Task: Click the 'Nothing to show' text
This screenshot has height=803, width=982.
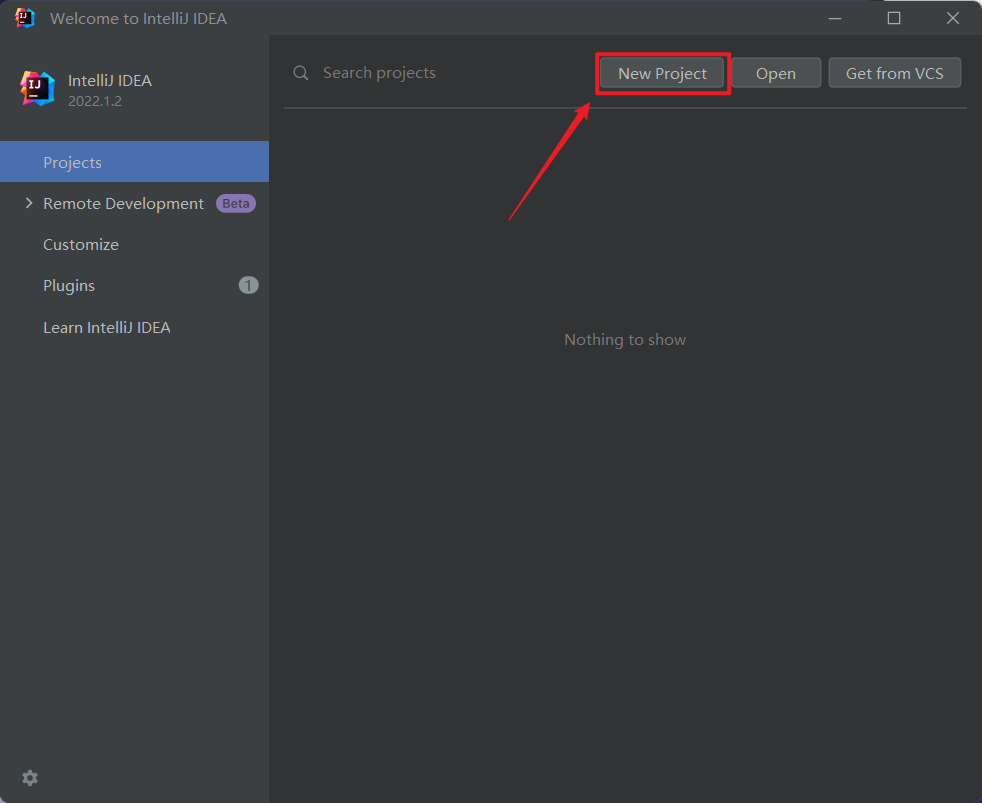Action: [625, 339]
